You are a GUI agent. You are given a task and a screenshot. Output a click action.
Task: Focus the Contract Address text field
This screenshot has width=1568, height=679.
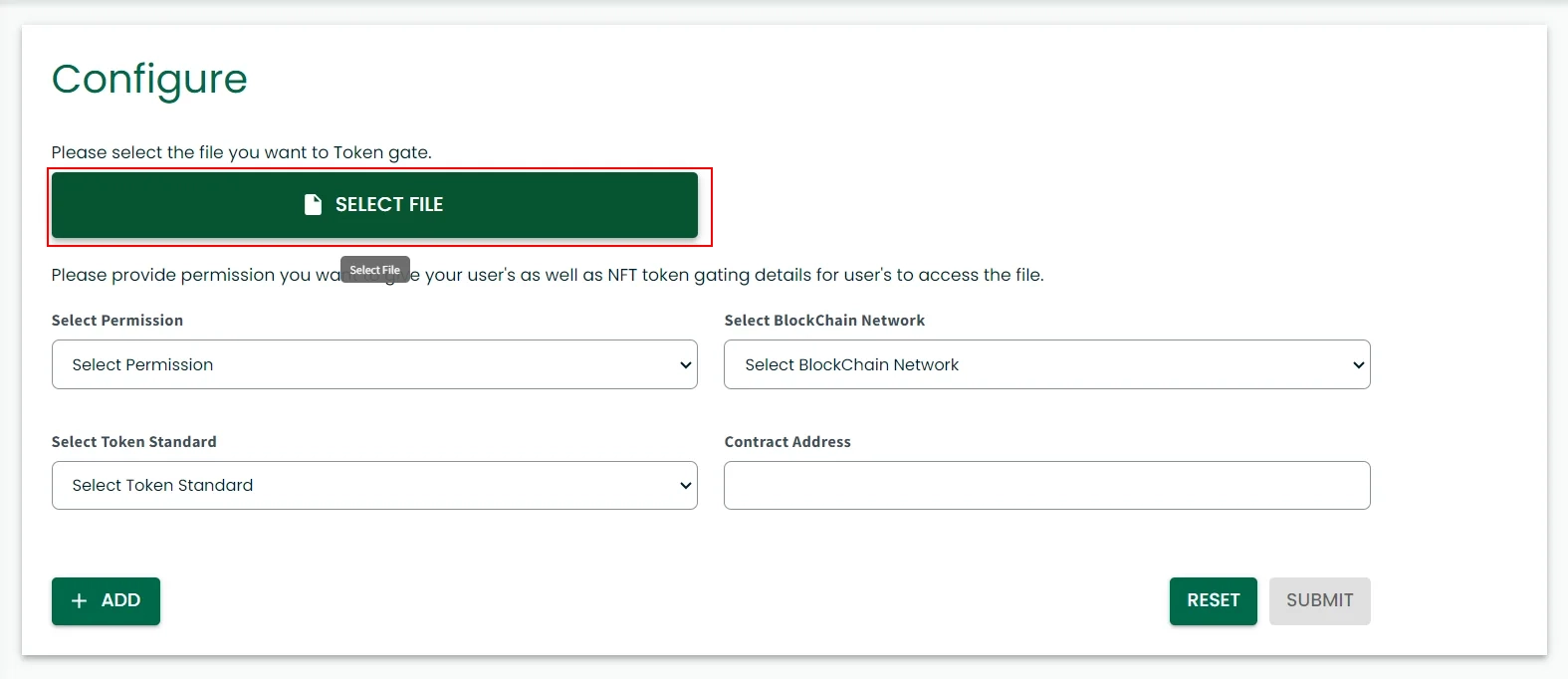click(1047, 485)
